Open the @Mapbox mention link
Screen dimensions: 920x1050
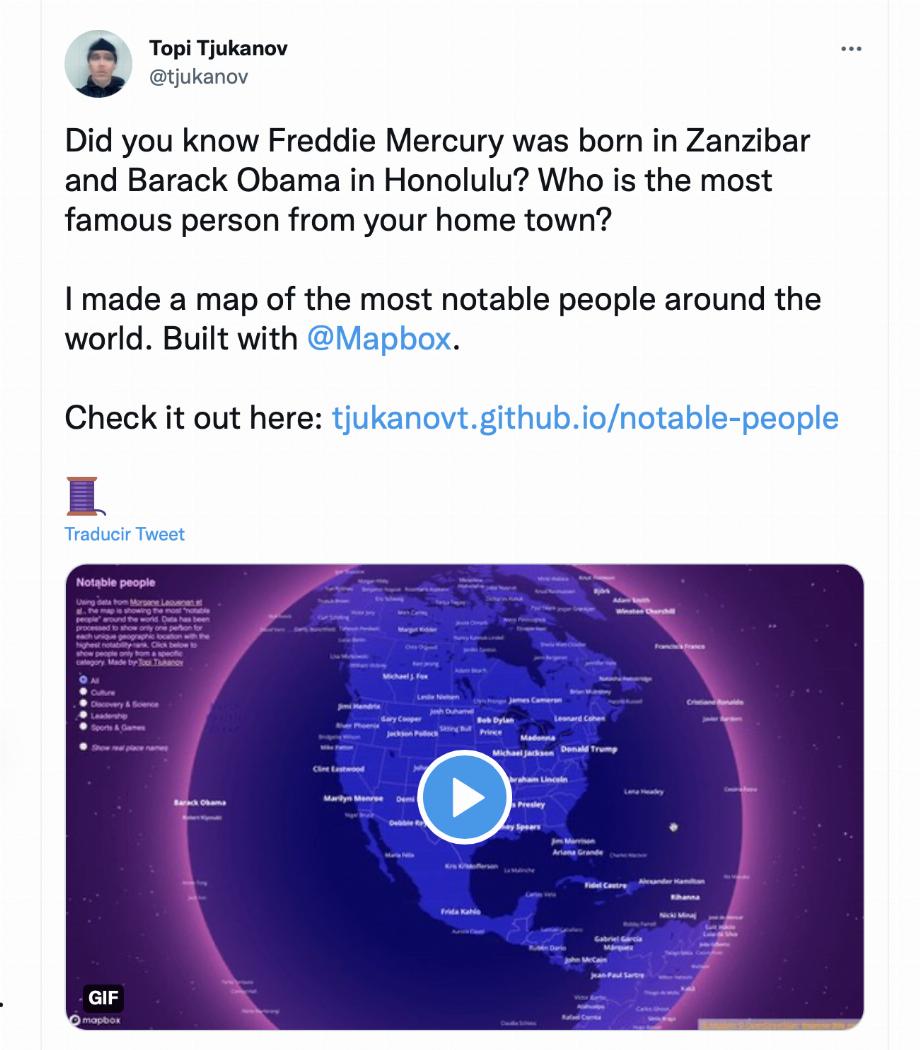(x=379, y=339)
